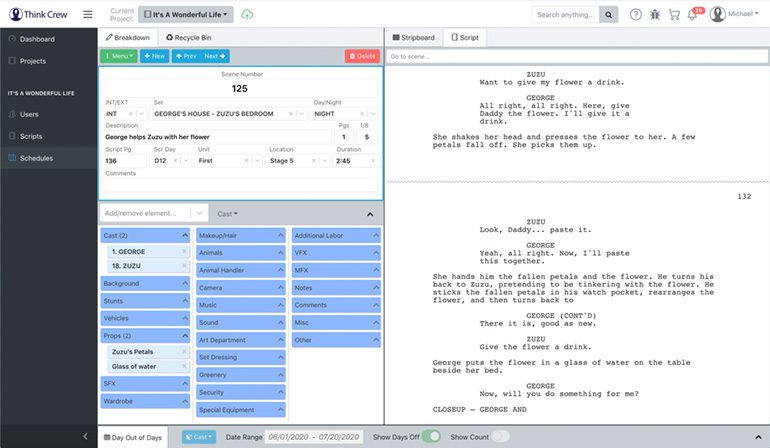Toggle Show Days Off switch
The height and width of the screenshot is (448, 770).
pos(431,436)
